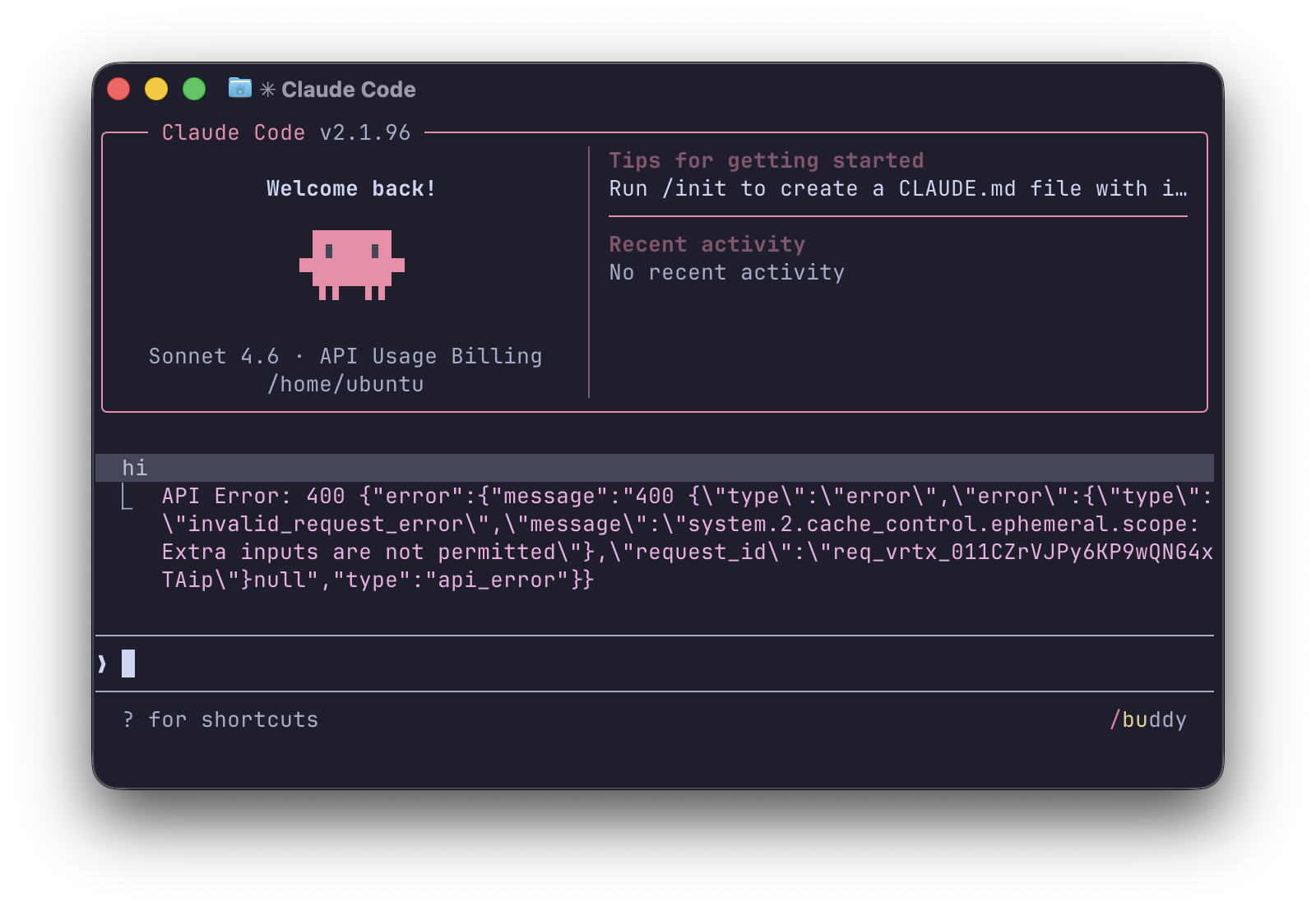Click the response branch marker before API Error

coord(127,497)
